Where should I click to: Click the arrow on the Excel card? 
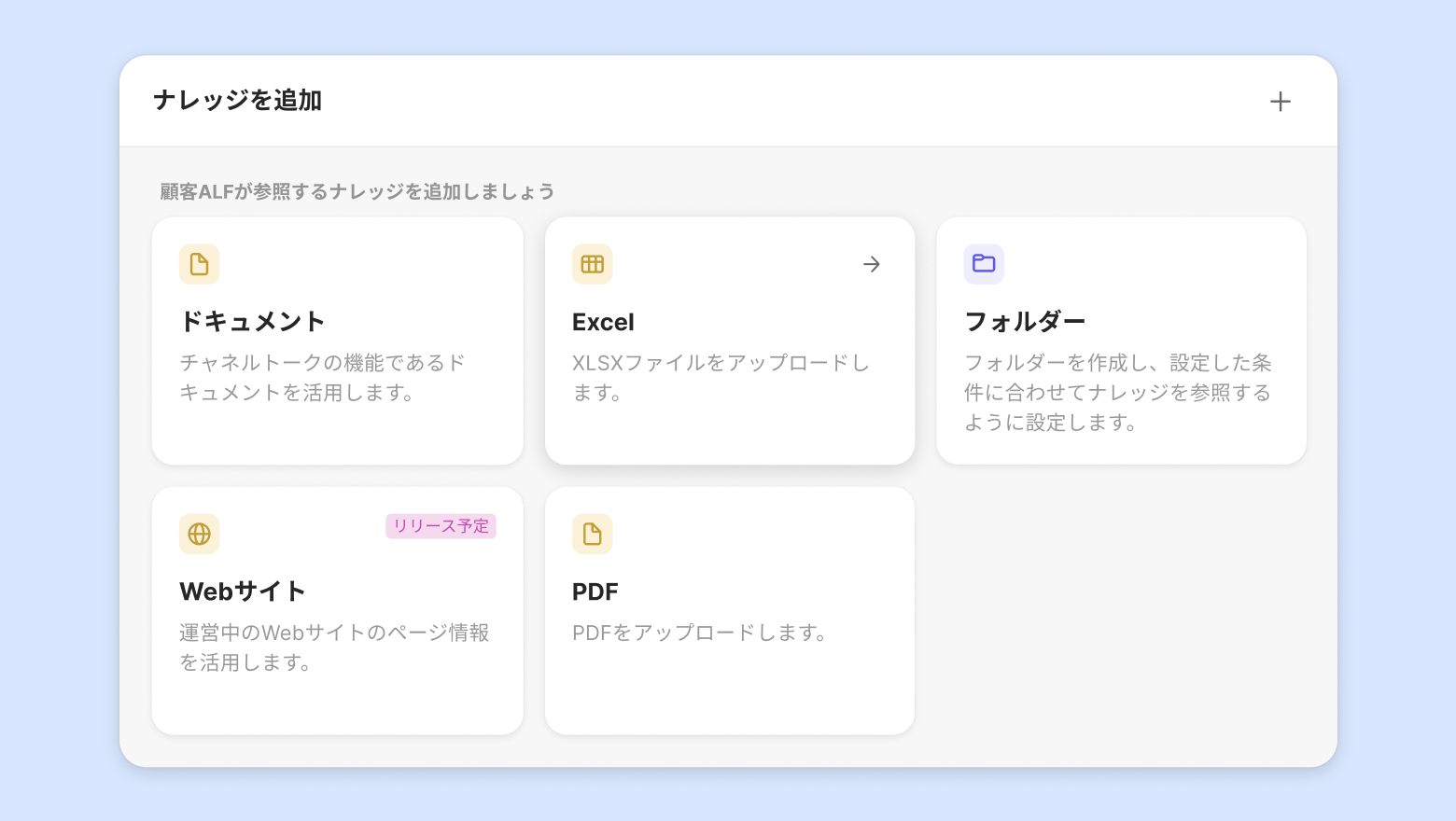[x=871, y=265]
